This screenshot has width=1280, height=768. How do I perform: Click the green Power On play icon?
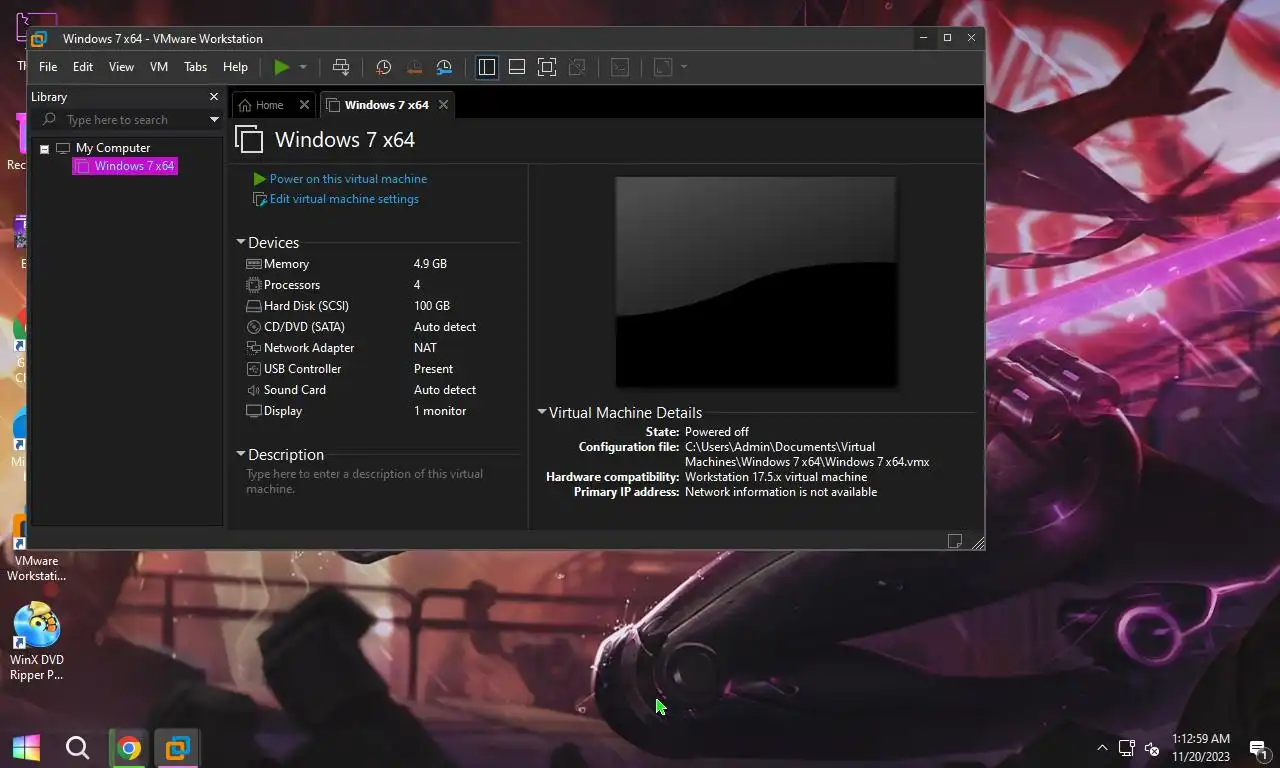point(282,67)
